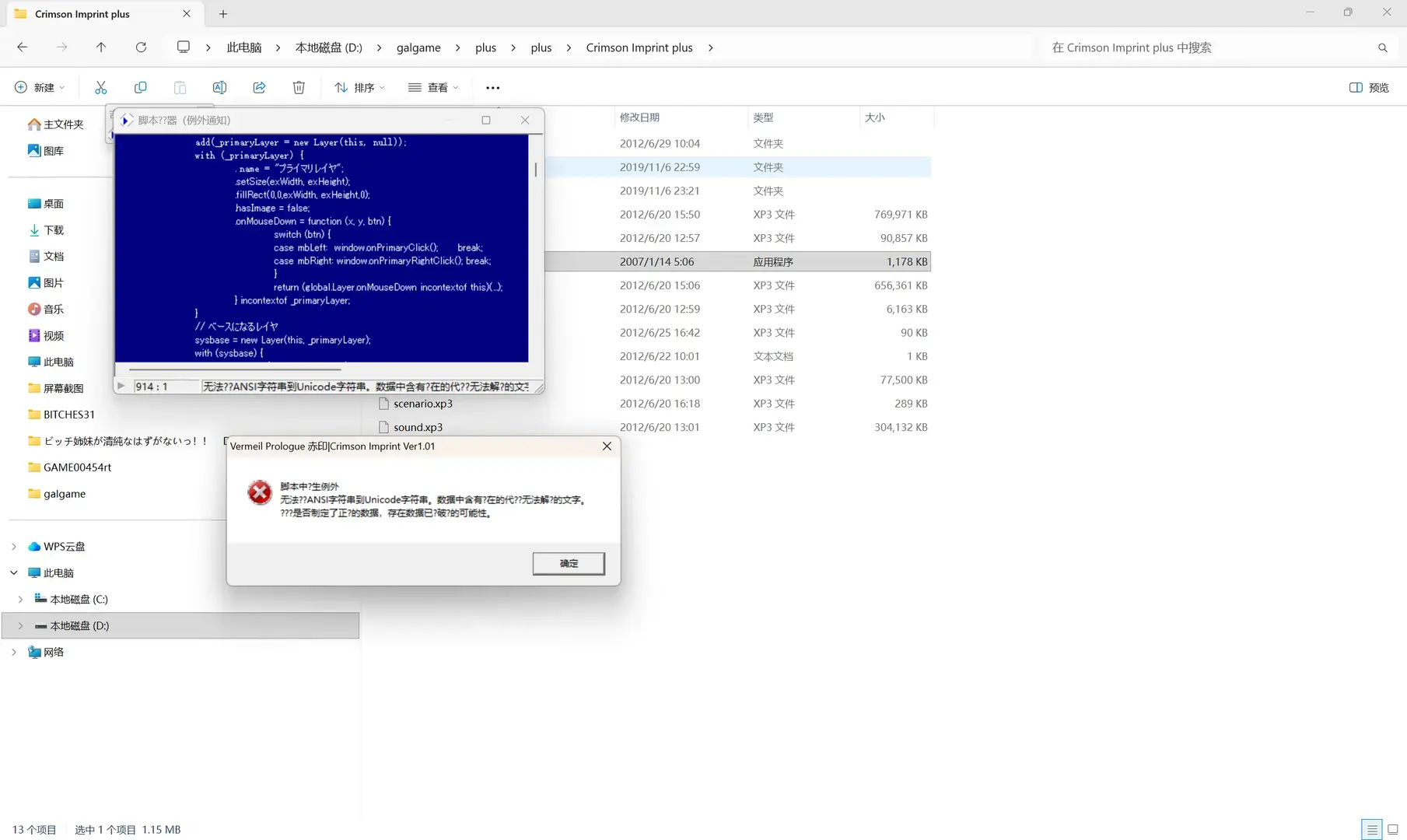Open the 排序 sort dropdown
This screenshot has height=840, width=1407.
click(x=359, y=88)
